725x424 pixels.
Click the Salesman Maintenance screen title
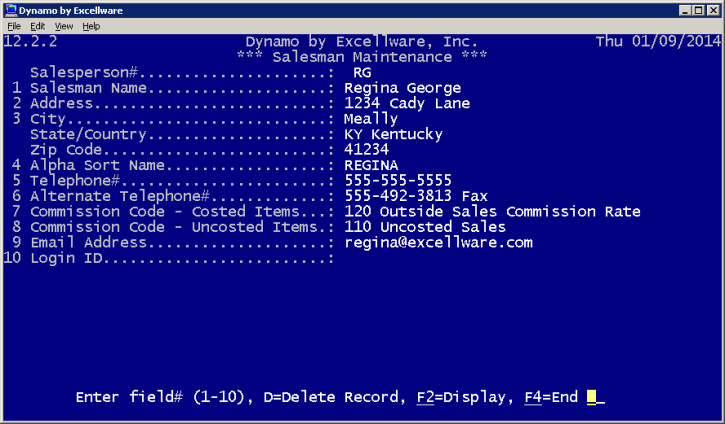tap(362, 57)
